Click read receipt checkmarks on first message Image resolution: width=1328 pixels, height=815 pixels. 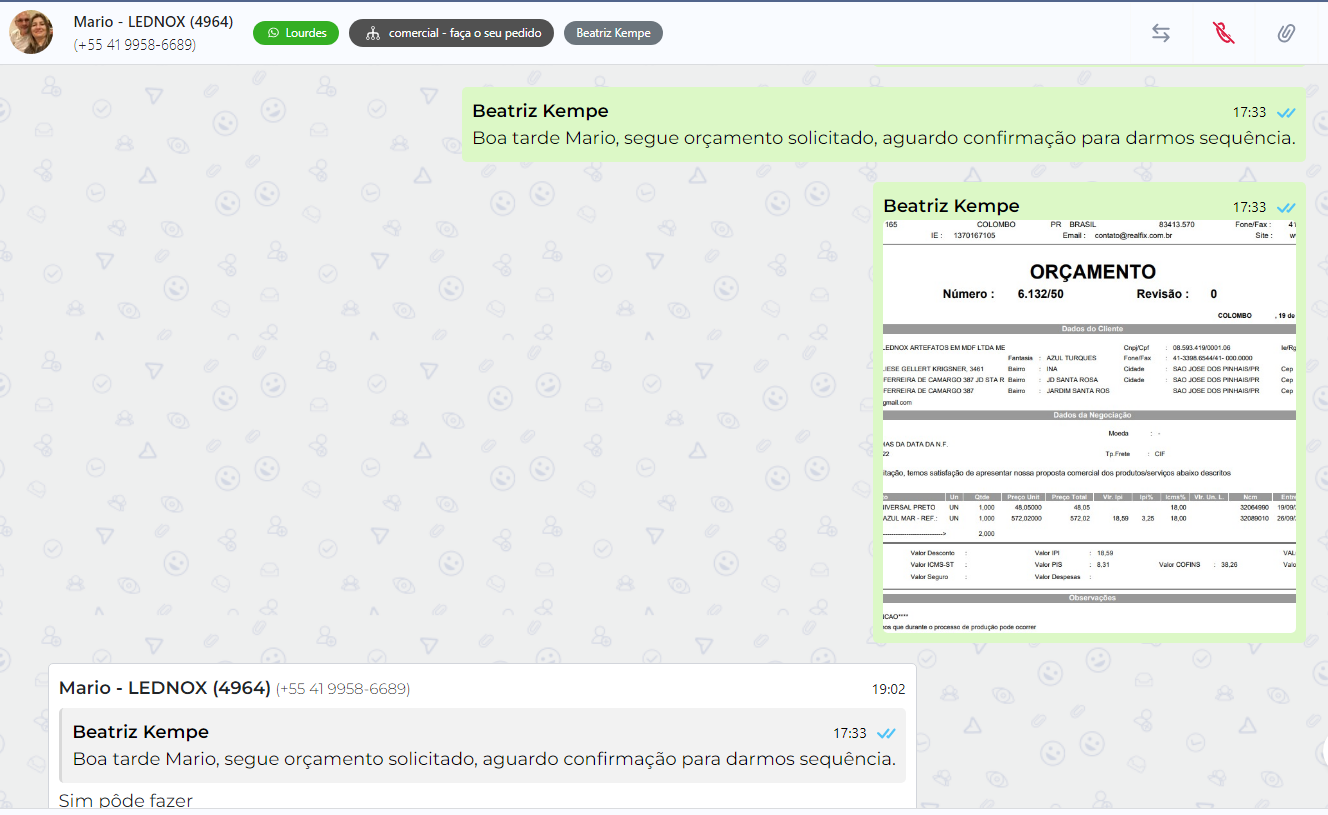(x=1286, y=113)
